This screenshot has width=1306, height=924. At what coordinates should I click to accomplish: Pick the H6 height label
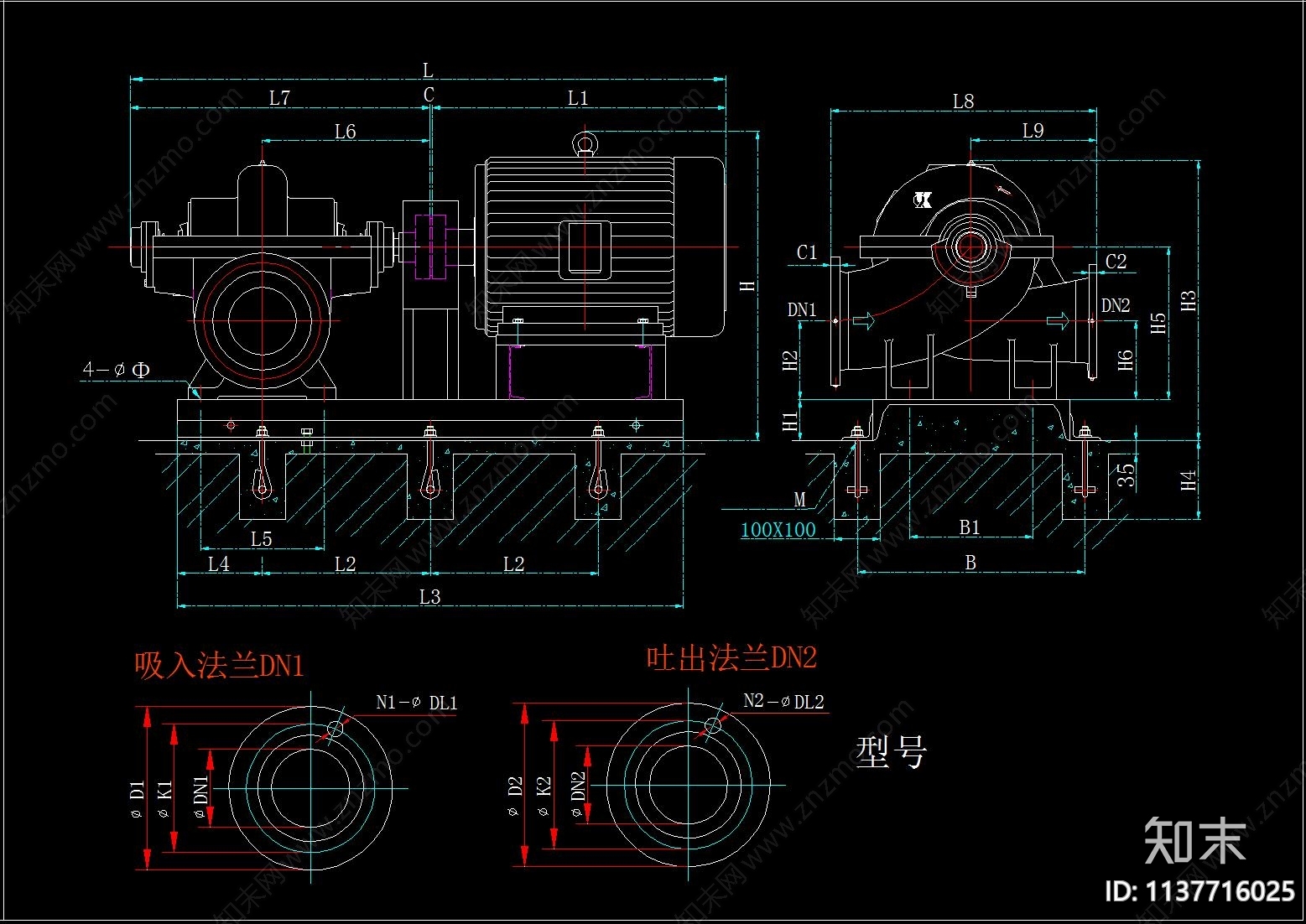click(1126, 361)
